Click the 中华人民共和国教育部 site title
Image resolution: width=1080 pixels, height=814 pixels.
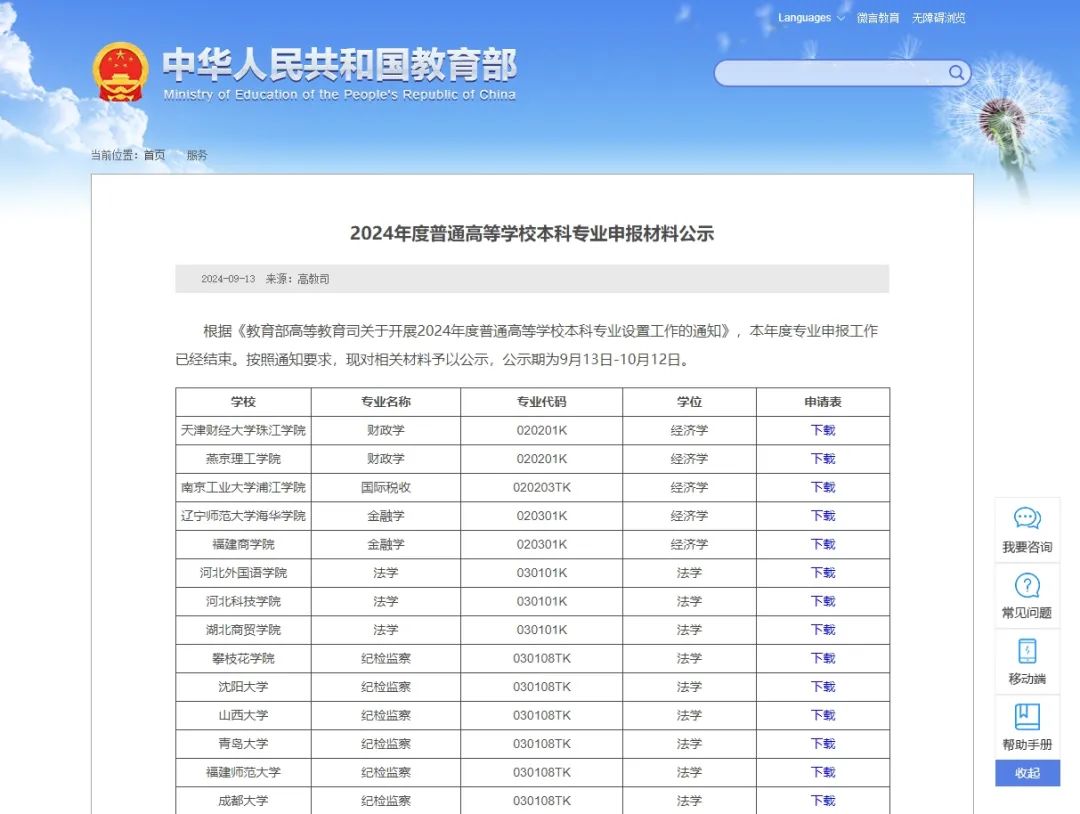(x=340, y=65)
